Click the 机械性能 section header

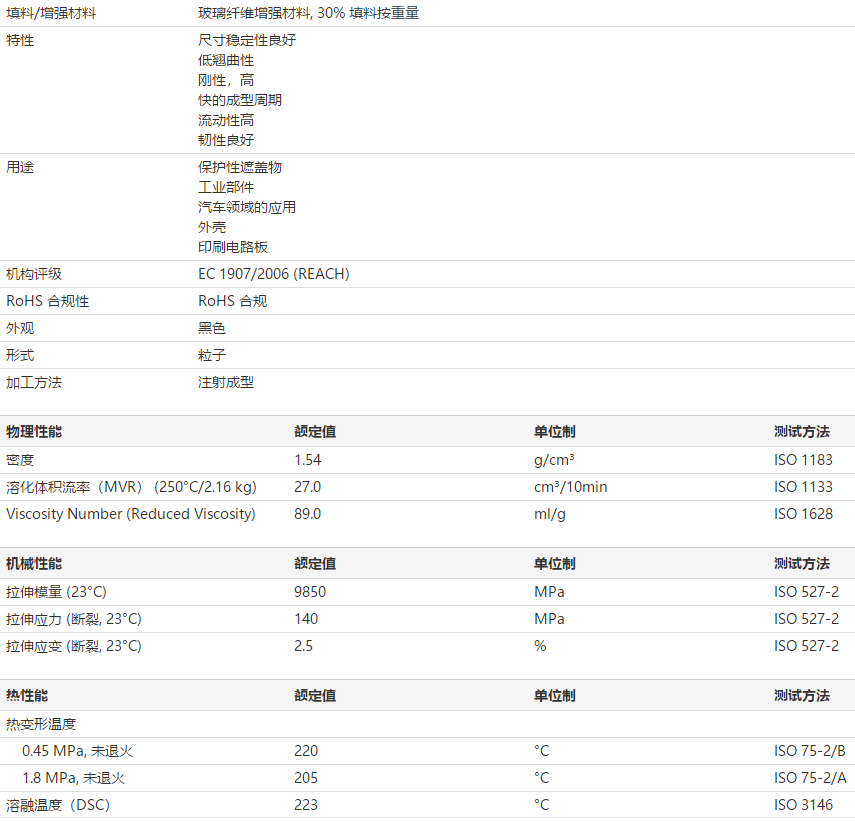click(x=37, y=563)
